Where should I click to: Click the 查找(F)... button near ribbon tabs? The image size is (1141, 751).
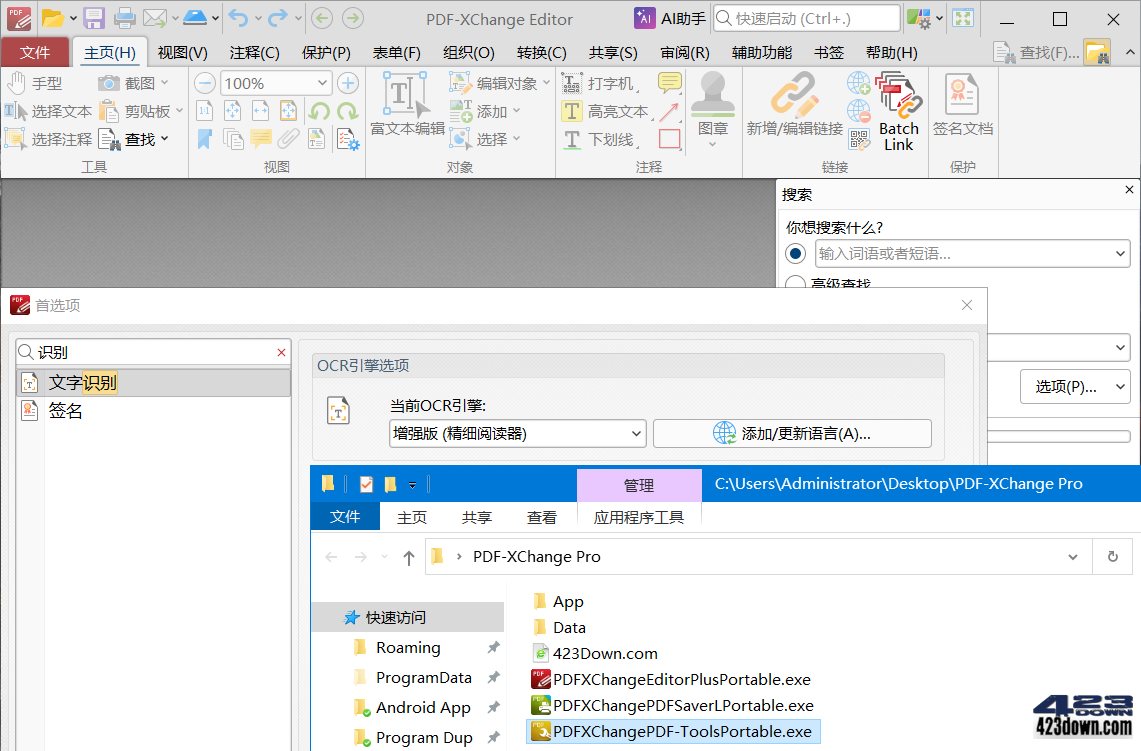(x=1037, y=52)
